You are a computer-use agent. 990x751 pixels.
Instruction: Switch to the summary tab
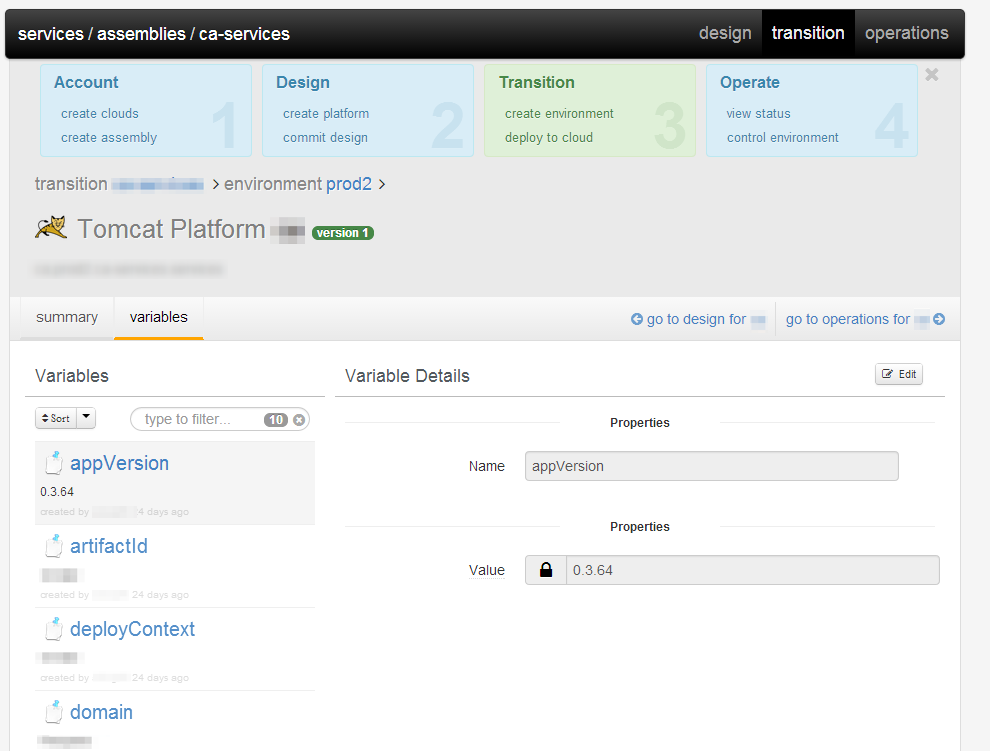(x=67, y=317)
